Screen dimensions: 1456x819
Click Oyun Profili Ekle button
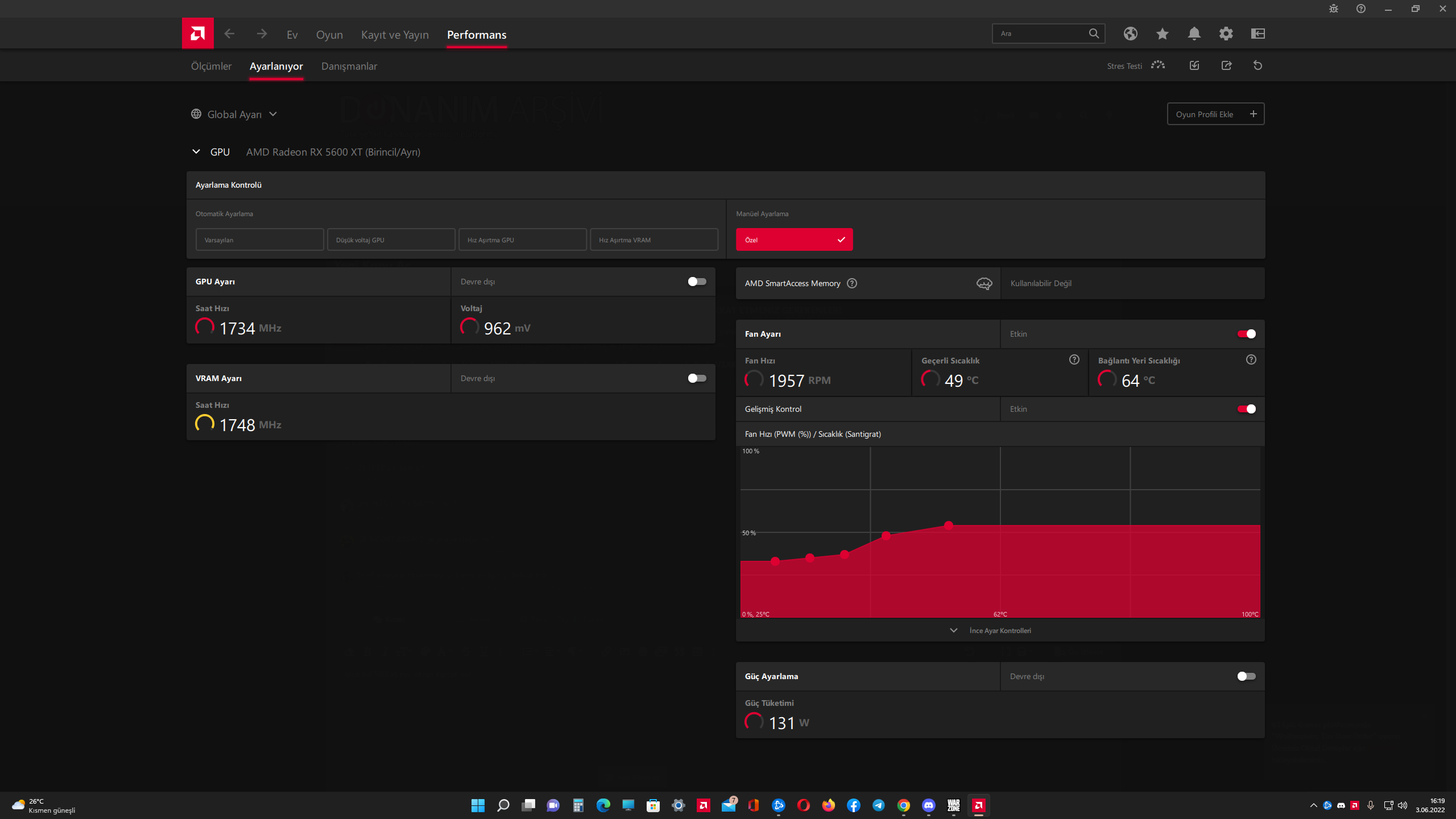(x=1215, y=114)
